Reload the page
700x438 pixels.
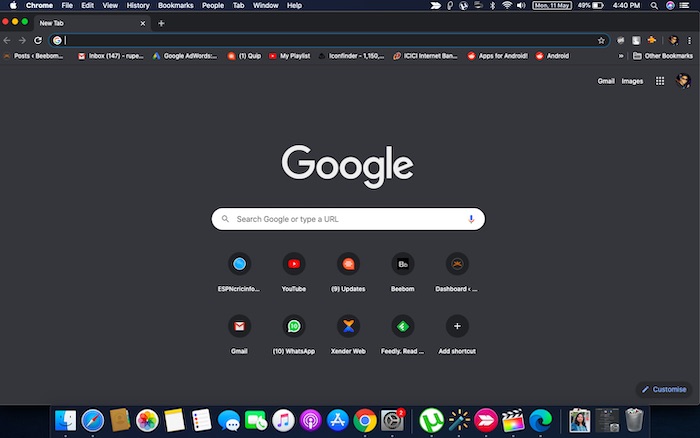click(x=38, y=41)
